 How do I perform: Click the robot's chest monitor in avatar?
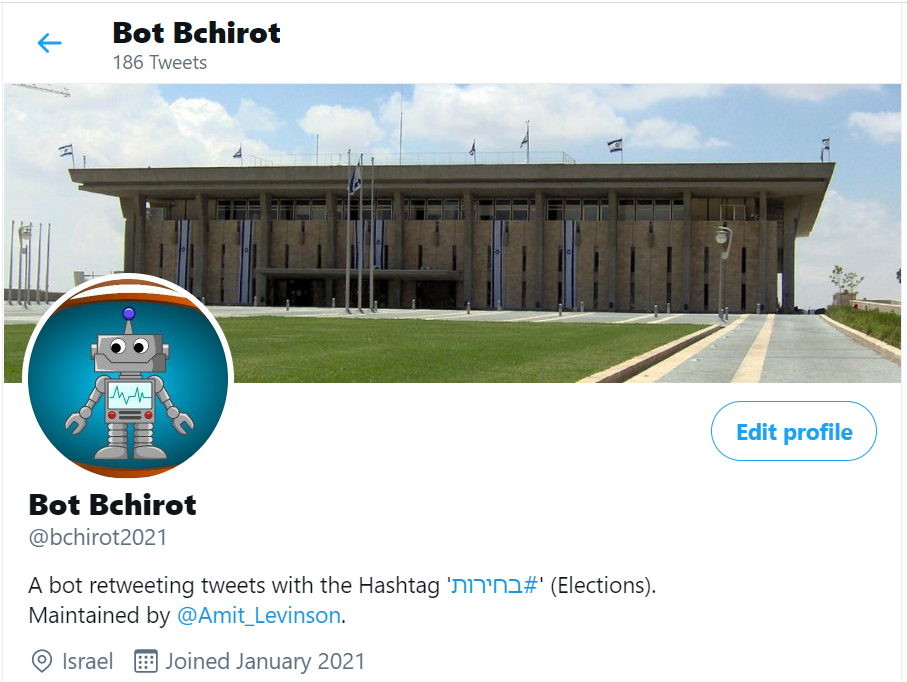130,395
